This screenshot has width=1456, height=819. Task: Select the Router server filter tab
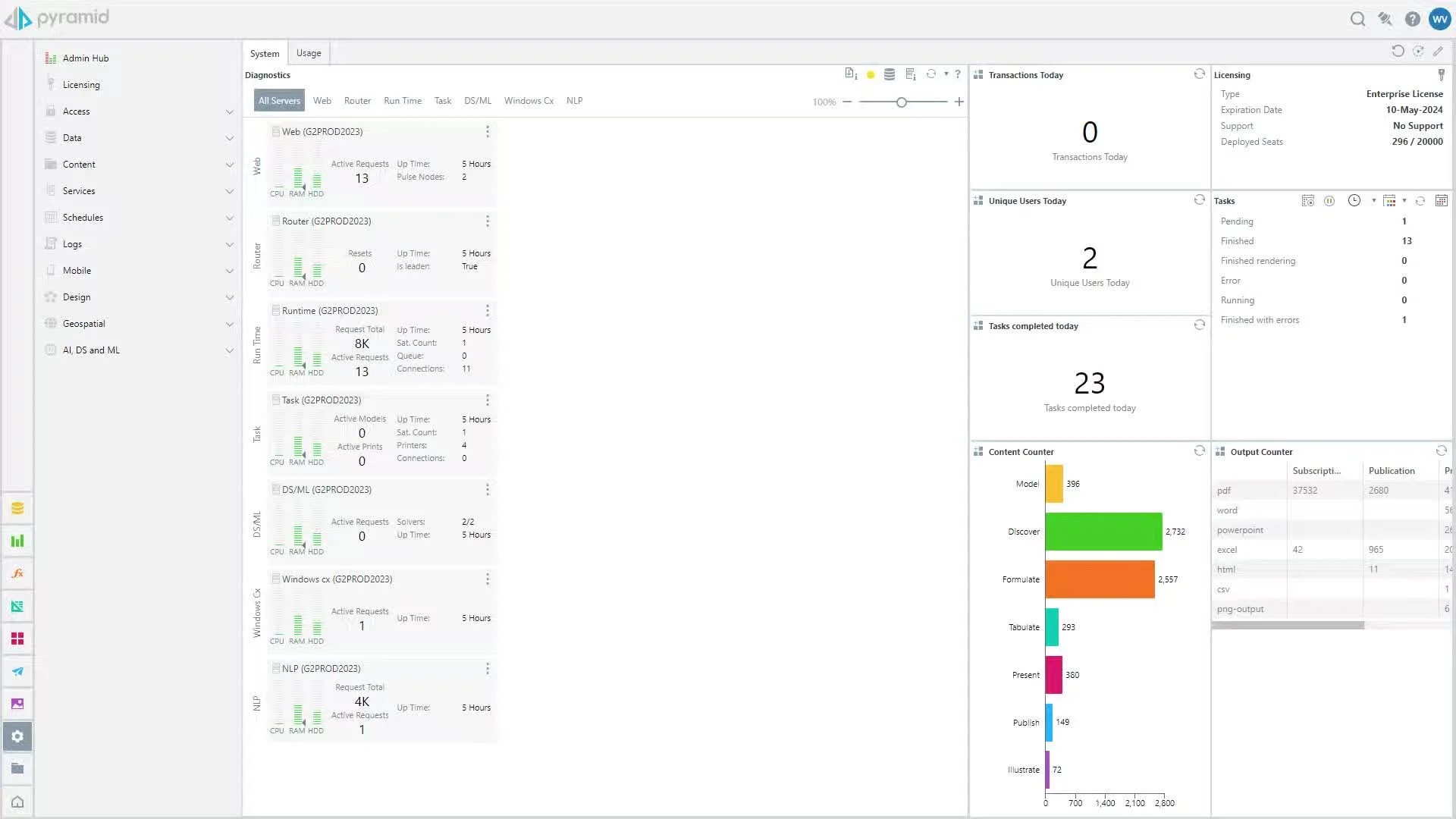click(357, 101)
